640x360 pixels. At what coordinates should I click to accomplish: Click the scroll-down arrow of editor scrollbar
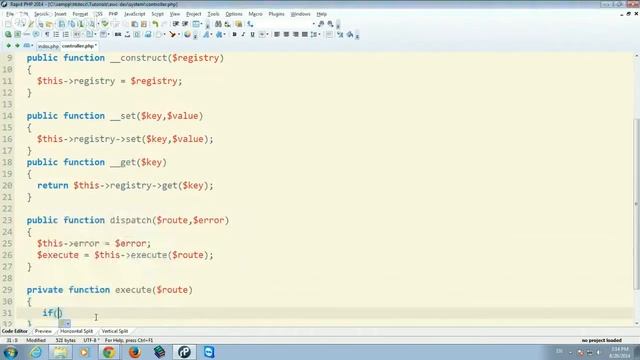636,323
